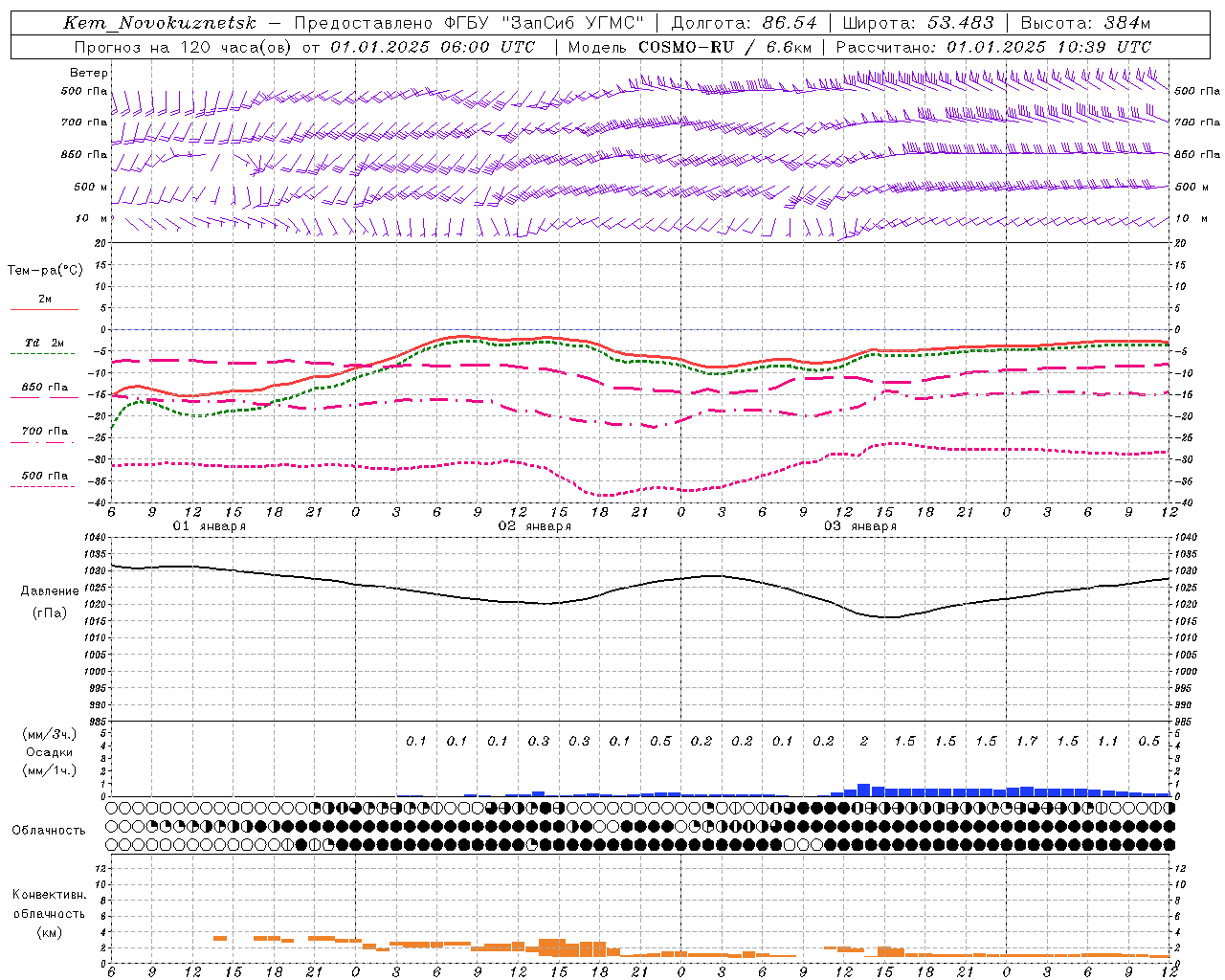Click the forecast start time 01.01.2025 06:00 UTC

pyautogui.click(x=433, y=47)
